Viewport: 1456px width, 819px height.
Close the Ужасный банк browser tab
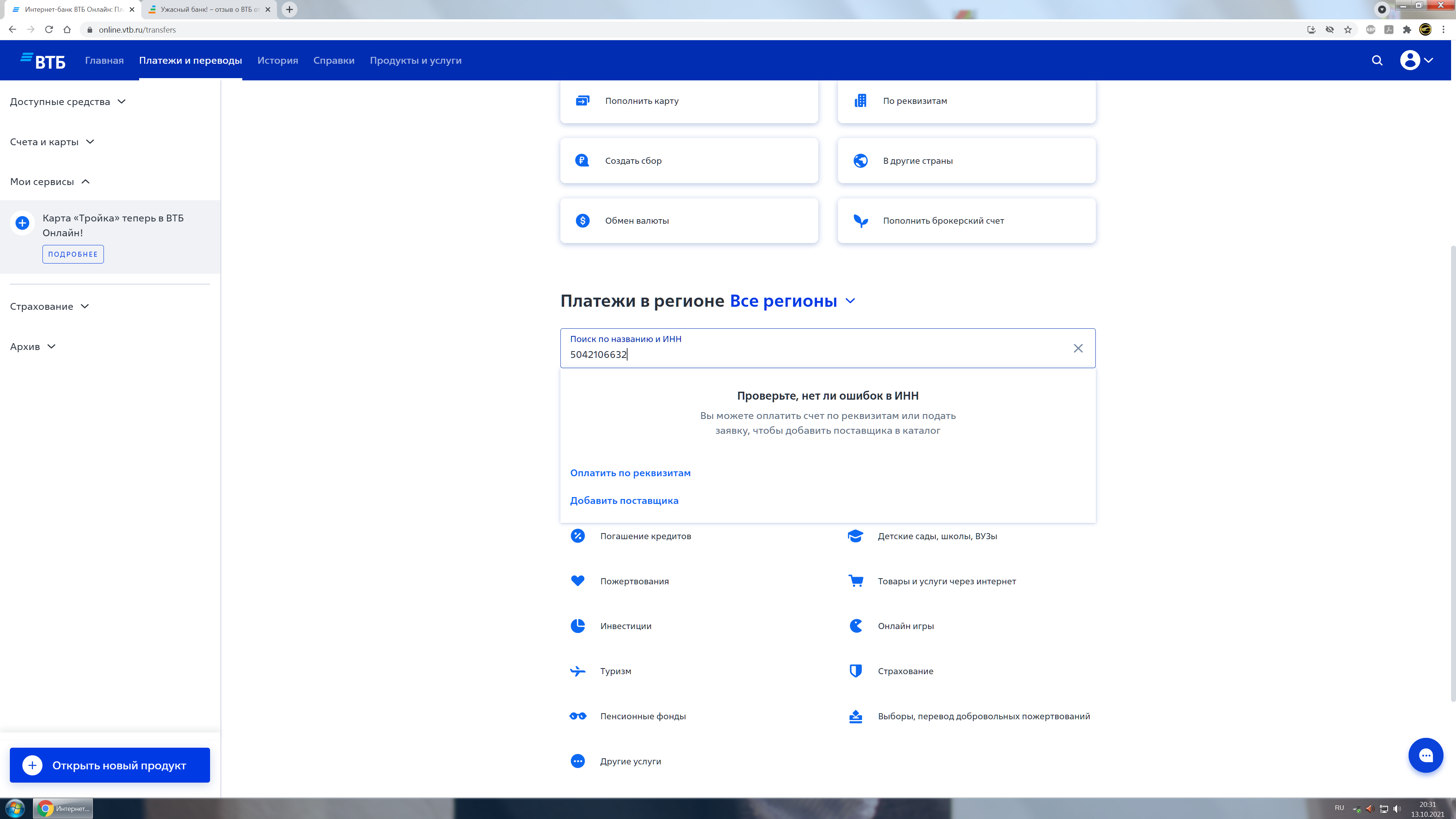268,9
